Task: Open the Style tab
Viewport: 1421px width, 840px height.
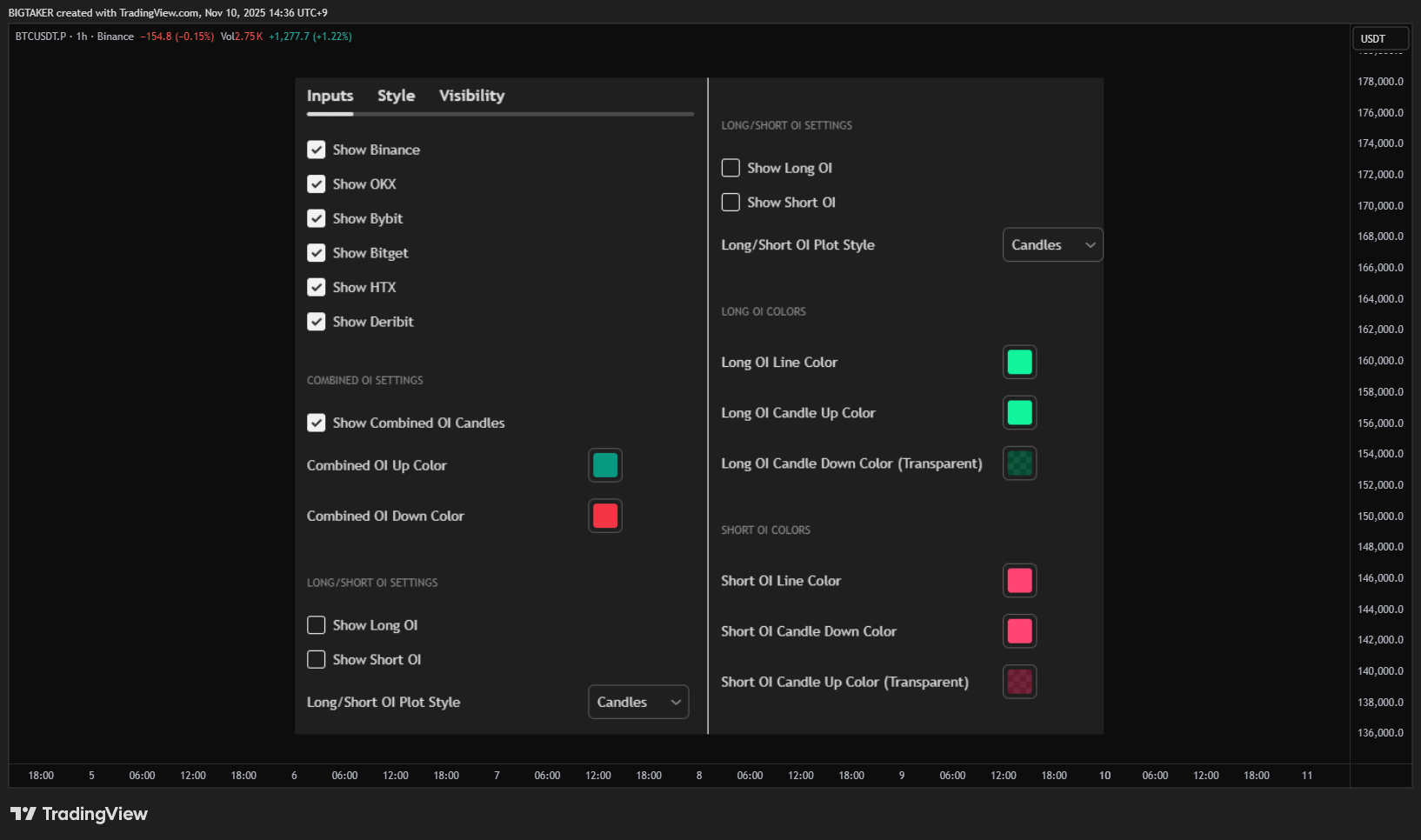Action: (396, 96)
